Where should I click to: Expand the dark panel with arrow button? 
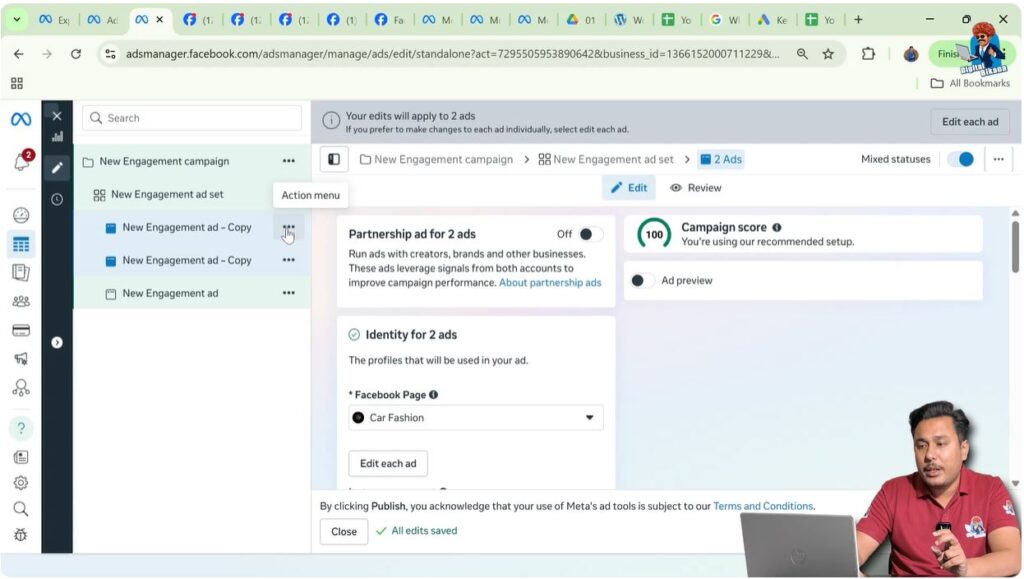pyautogui.click(x=57, y=342)
